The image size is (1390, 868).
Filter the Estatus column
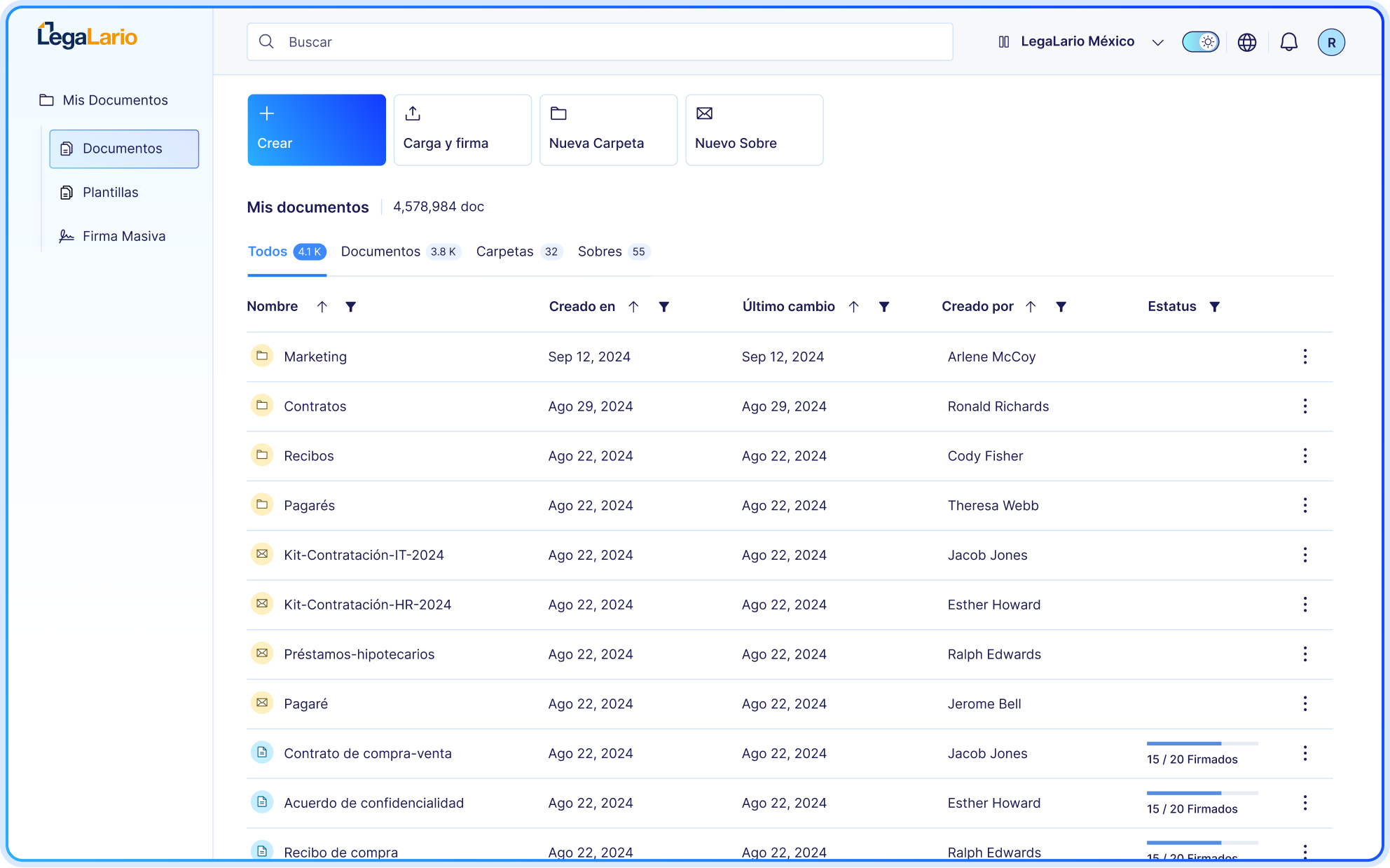coord(1215,307)
